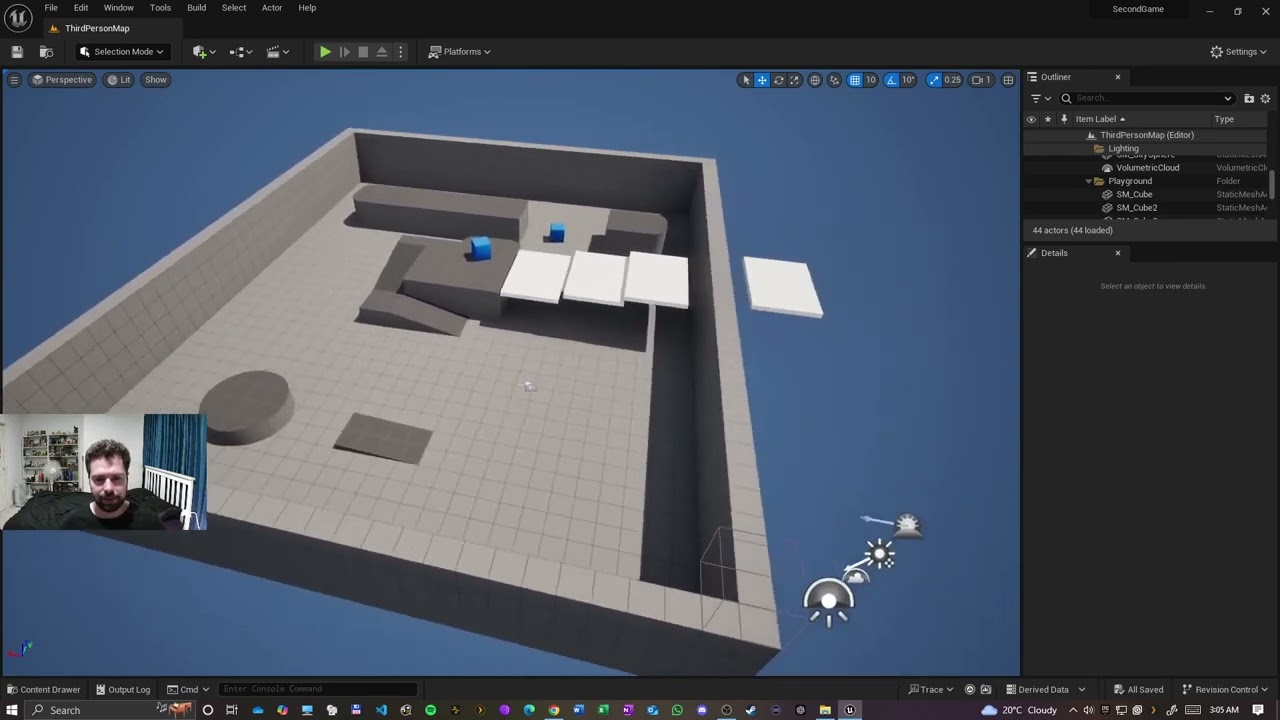Collapse the Playground folder arrow
This screenshot has height=720, width=1280.
point(1089,182)
